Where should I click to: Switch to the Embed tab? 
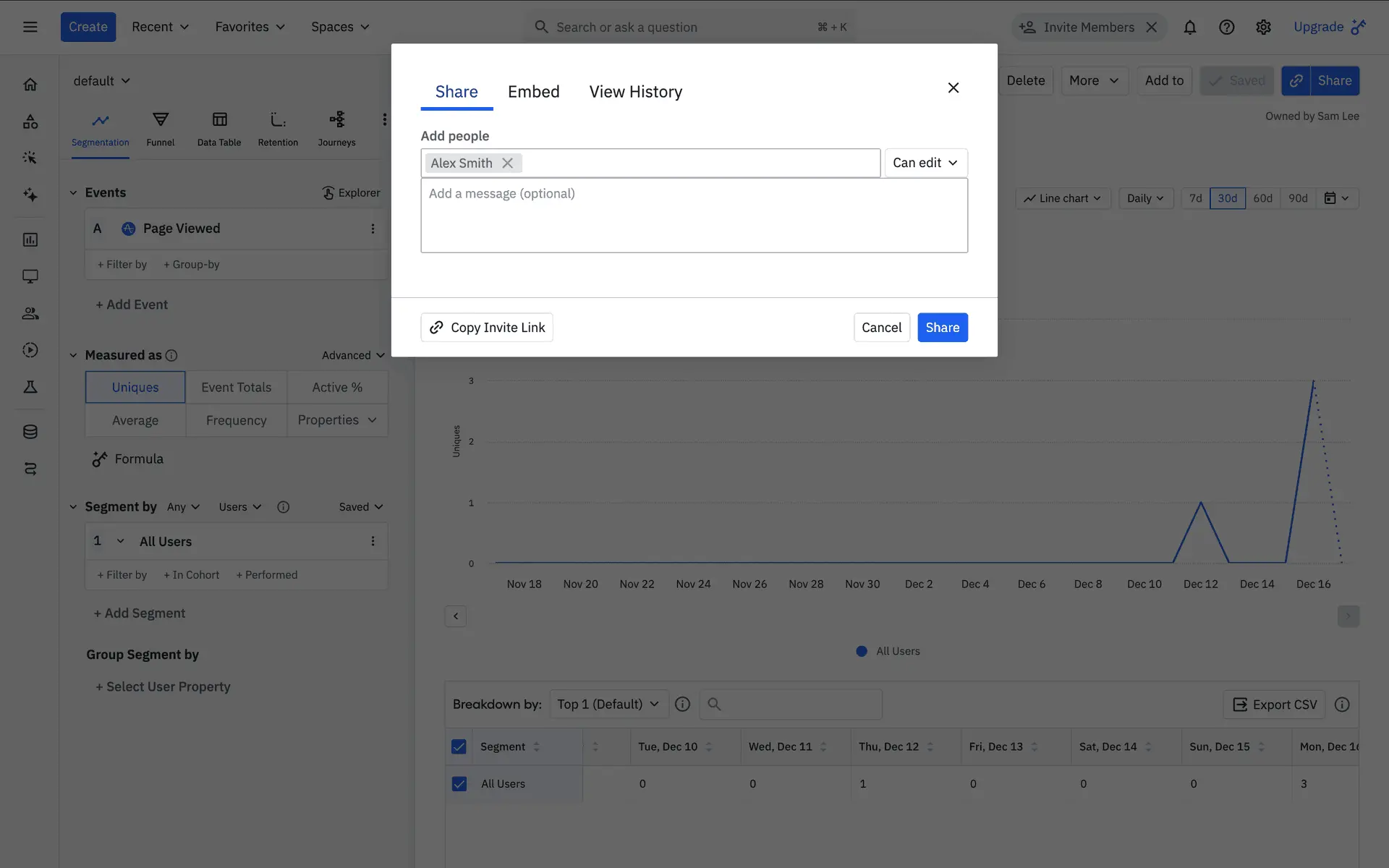533,92
